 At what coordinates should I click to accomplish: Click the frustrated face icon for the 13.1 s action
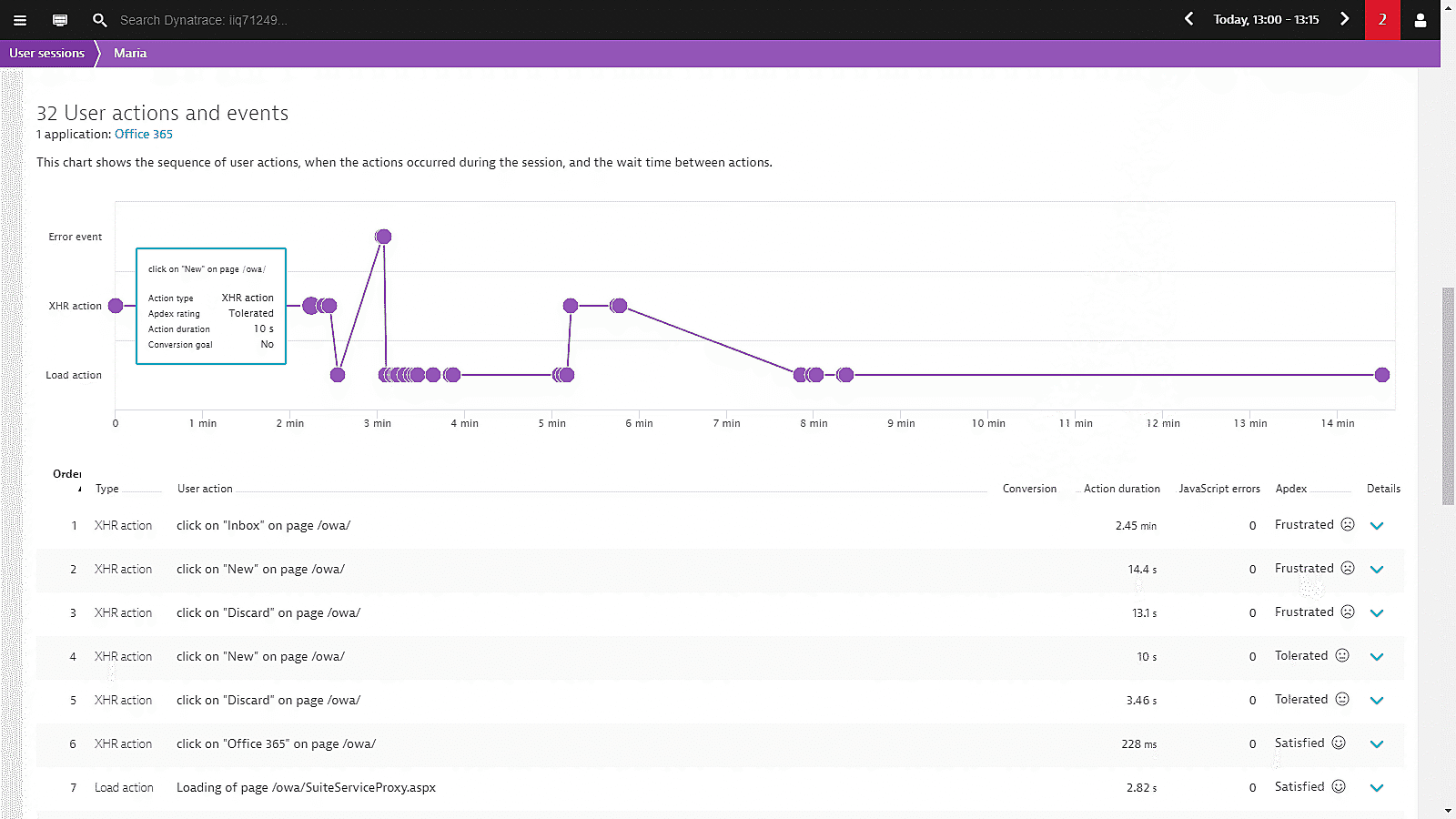tap(1348, 612)
